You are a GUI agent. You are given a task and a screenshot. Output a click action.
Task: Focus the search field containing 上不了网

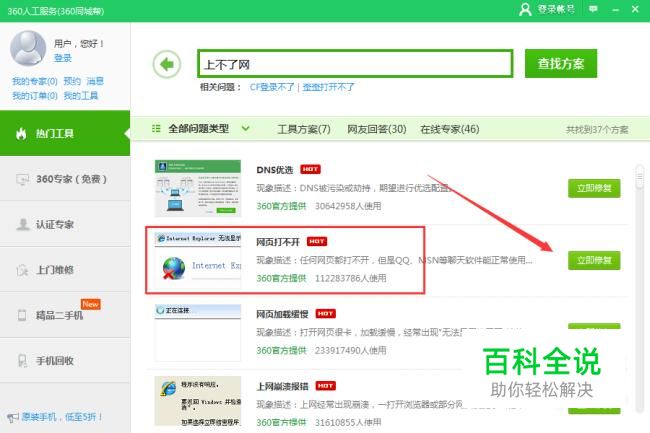click(x=355, y=64)
